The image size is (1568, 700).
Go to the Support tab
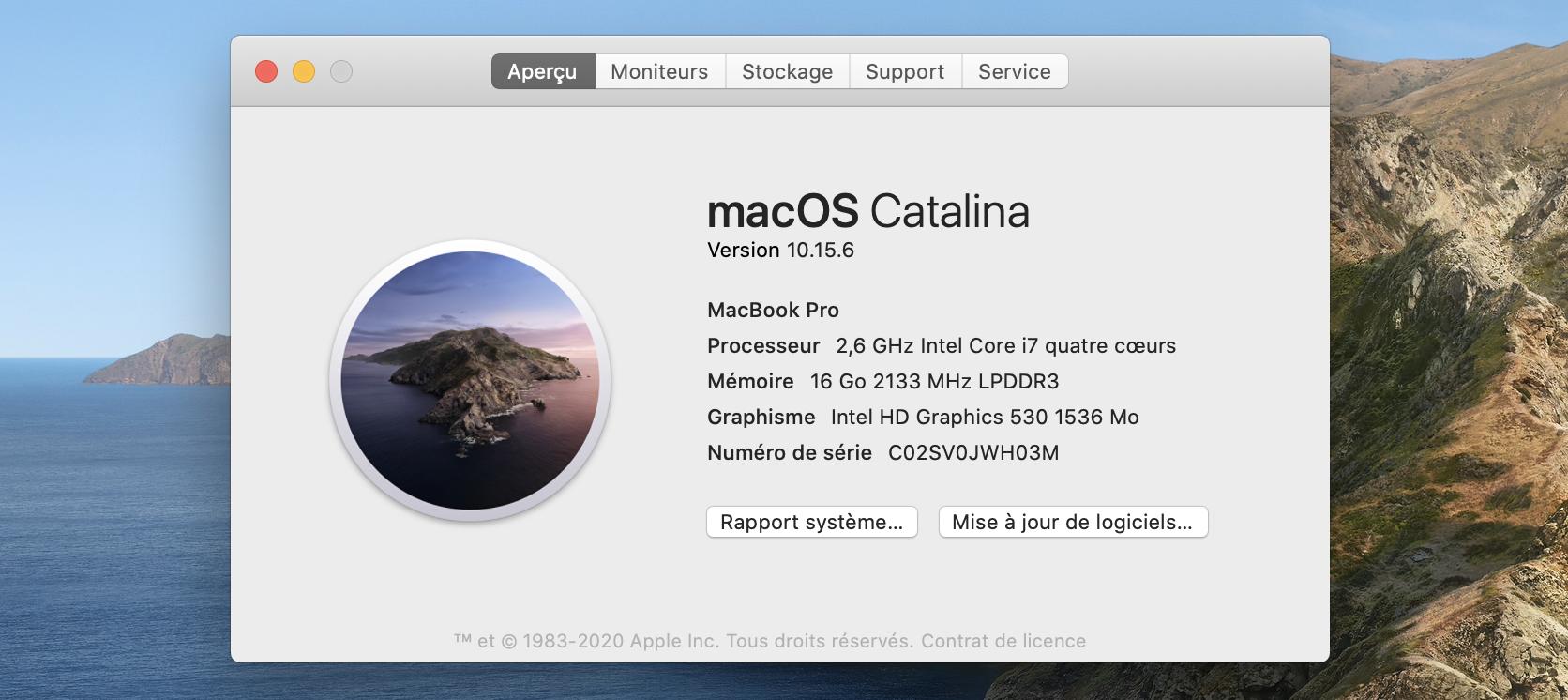tap(904, 71)
